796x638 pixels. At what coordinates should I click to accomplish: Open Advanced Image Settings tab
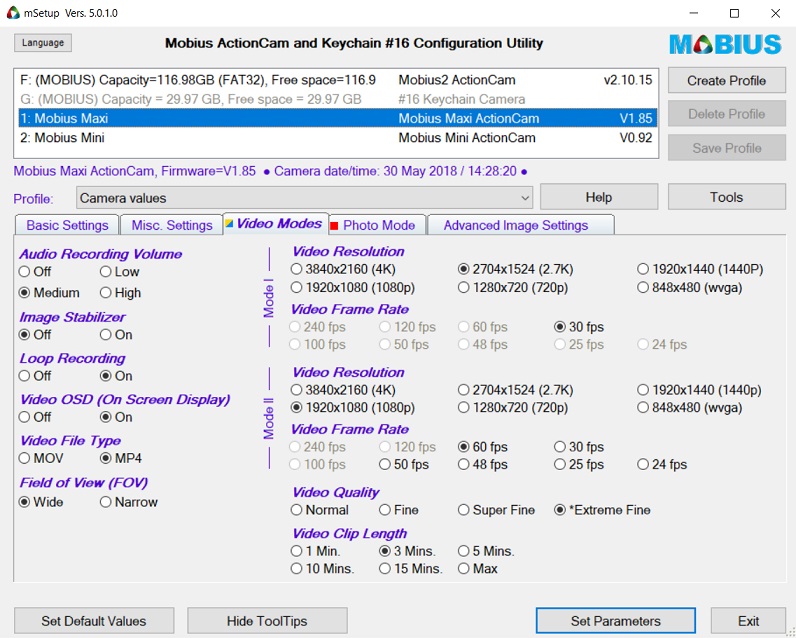coord(521,225)
